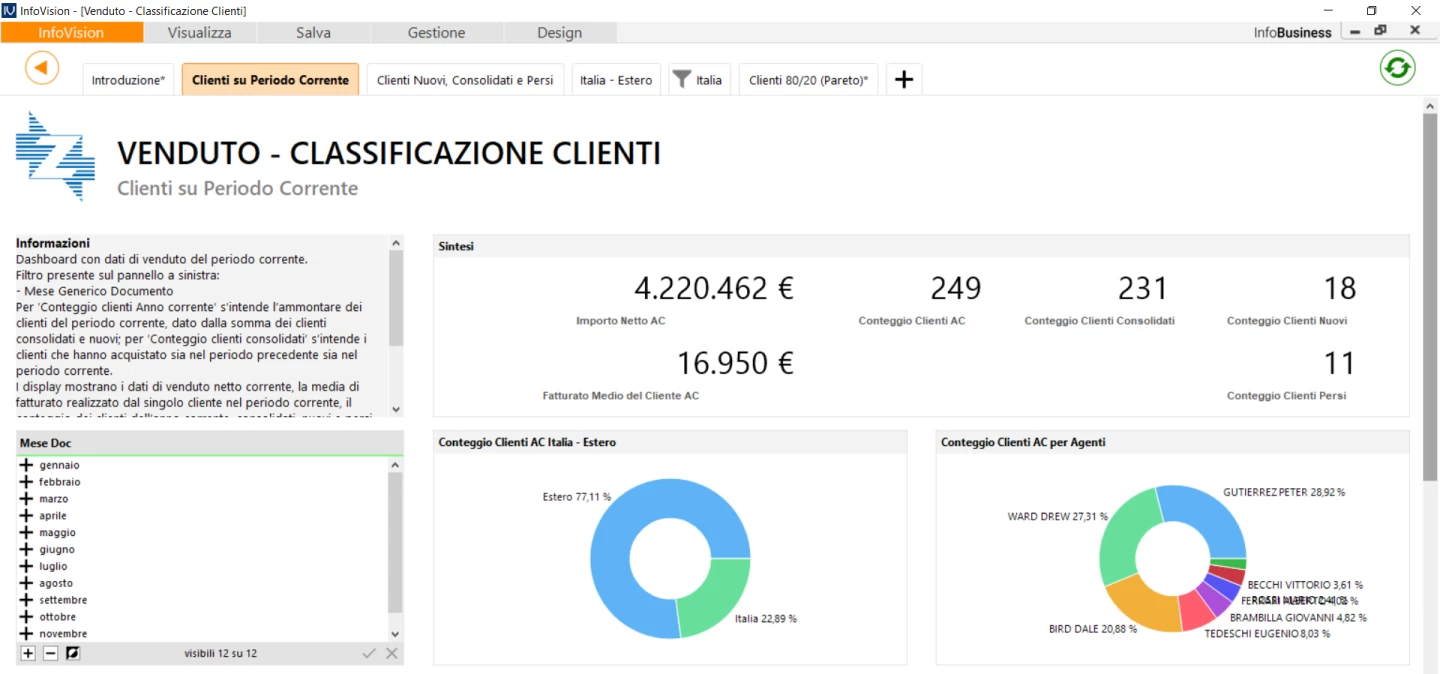Screen dimensions: 1440x674
Task: Toggle the plus next to febbraio
Action: tap(26, 482)
